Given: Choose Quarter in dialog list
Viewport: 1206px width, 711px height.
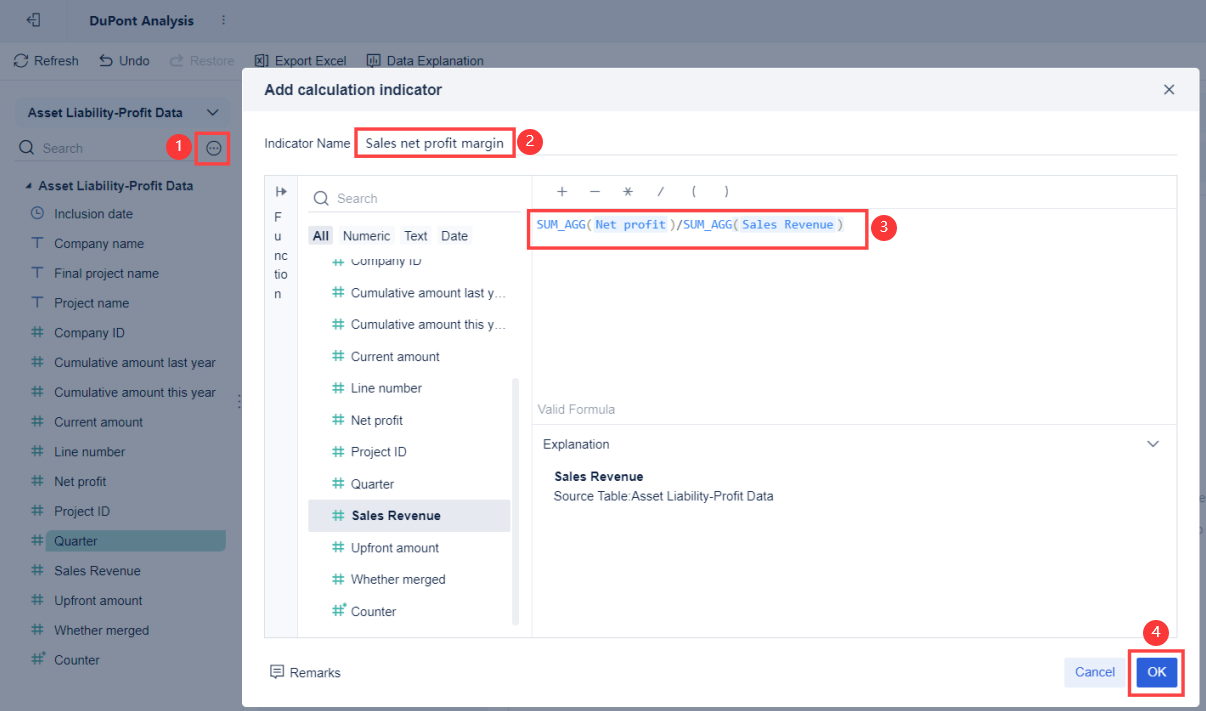Looking at the screenshot, I should tap(409, 484).
